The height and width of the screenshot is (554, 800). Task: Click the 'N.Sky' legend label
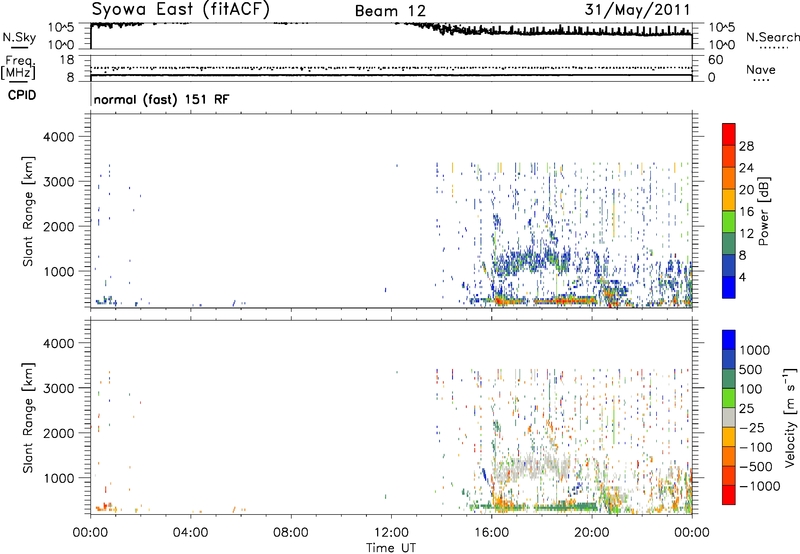click(x=19, y=37)
